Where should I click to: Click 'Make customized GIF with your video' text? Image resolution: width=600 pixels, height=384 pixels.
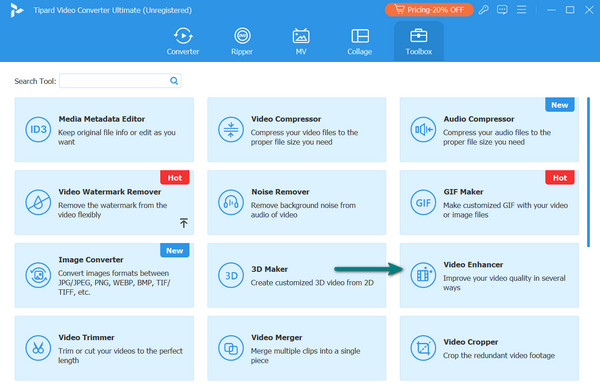[x=505, y=205]
